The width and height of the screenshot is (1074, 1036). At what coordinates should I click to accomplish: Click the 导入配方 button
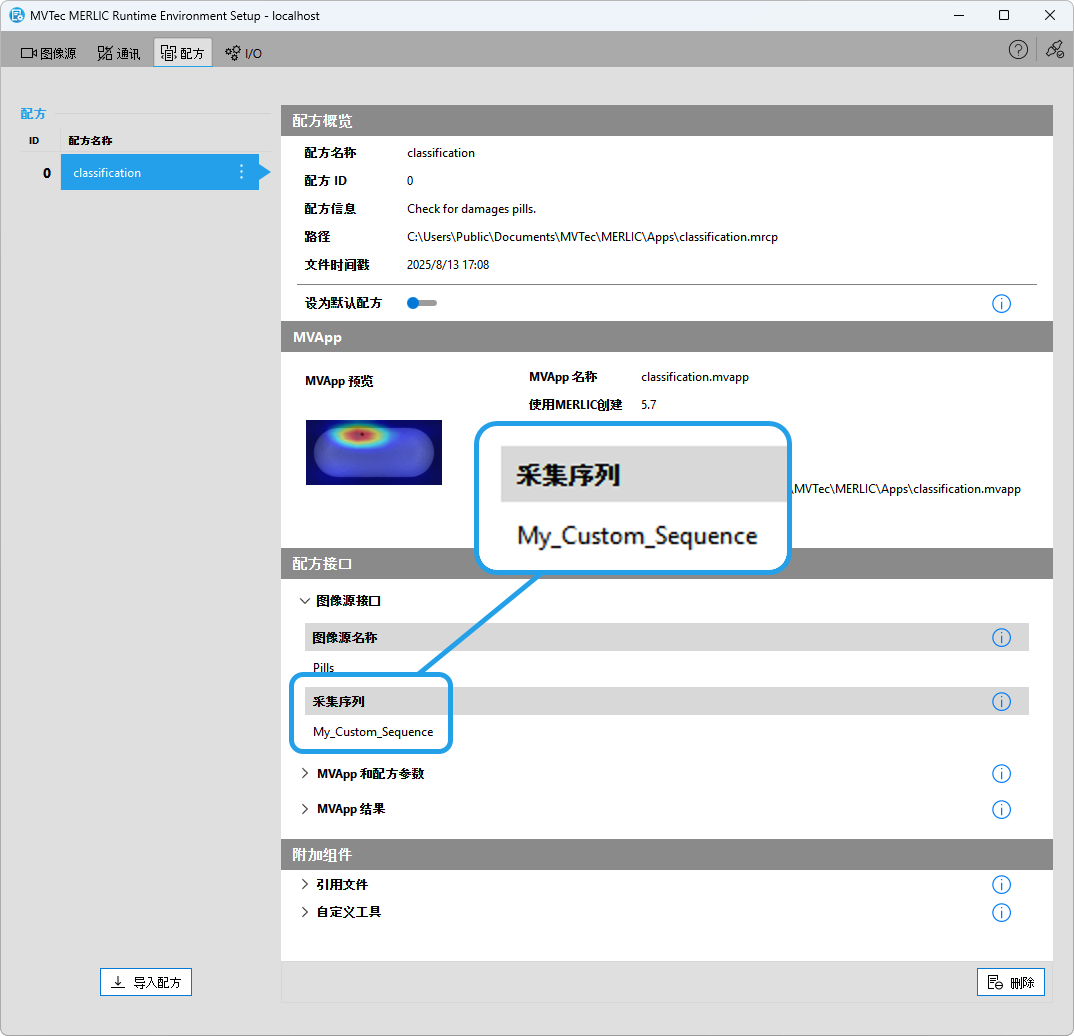146,982
